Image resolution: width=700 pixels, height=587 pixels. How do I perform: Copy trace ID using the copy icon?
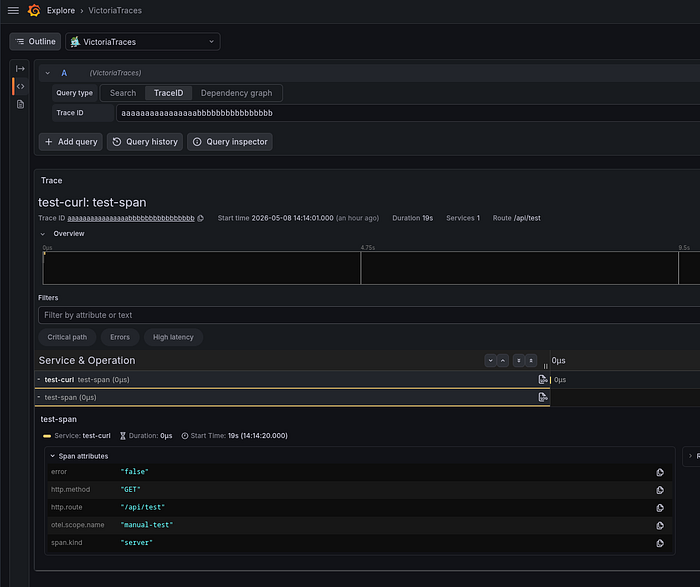[x=200, y=218]
